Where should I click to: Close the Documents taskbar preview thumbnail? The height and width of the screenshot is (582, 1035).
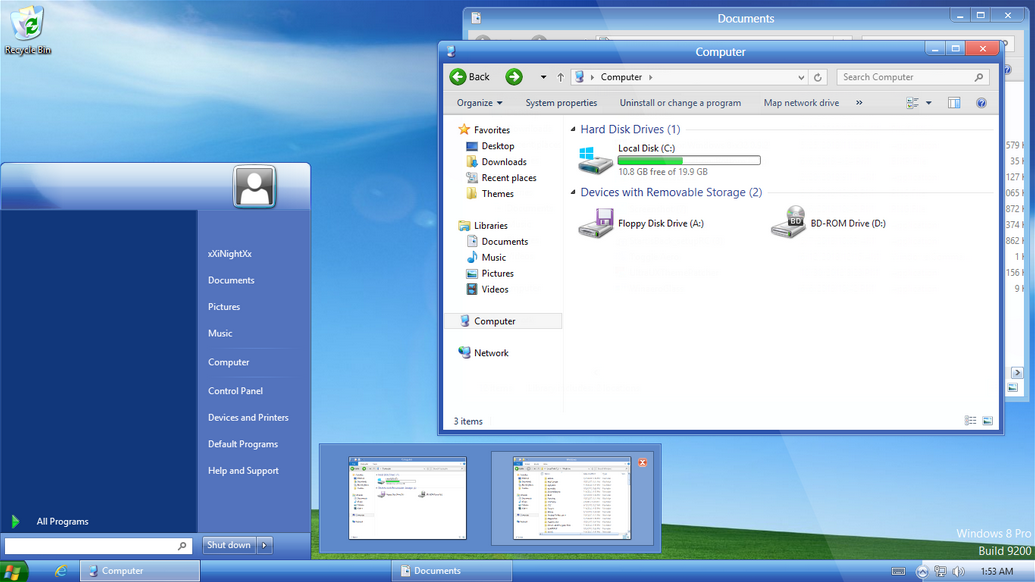[x=642, y=463]
